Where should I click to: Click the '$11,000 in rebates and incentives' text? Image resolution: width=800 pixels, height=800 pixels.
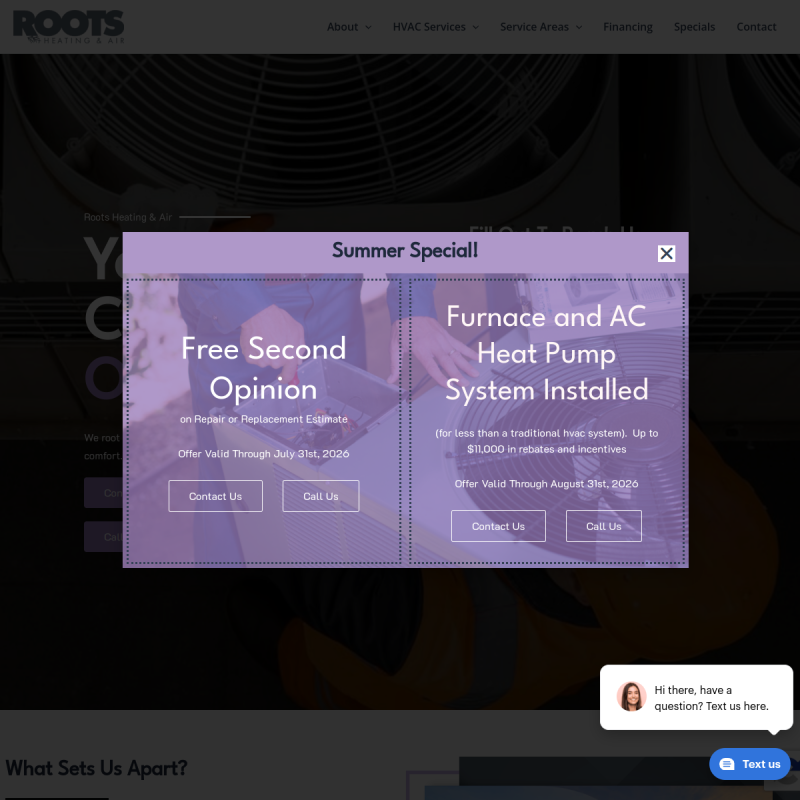546,449
